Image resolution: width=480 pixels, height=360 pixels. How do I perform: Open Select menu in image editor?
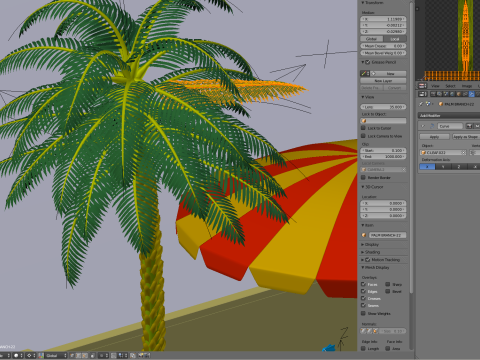click(450, 86)
